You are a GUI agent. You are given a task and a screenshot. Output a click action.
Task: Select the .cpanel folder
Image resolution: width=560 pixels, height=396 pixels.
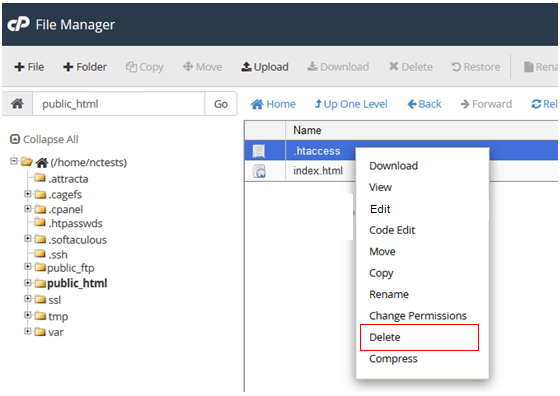(66, 209)
